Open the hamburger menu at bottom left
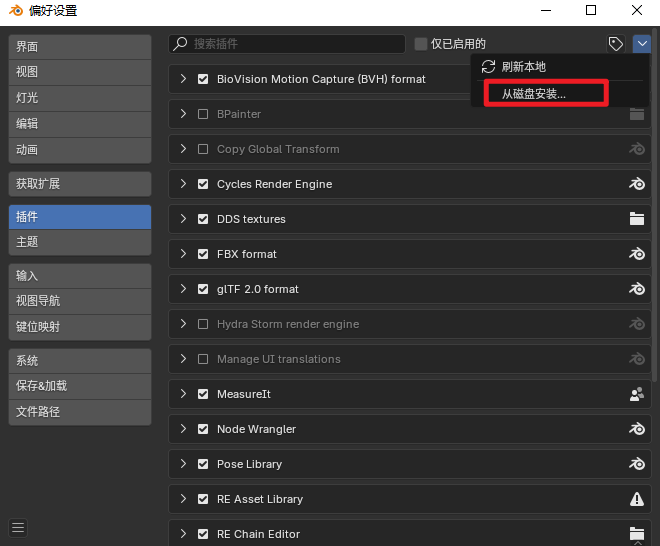 pyautogui.click(x=18, y=527)
